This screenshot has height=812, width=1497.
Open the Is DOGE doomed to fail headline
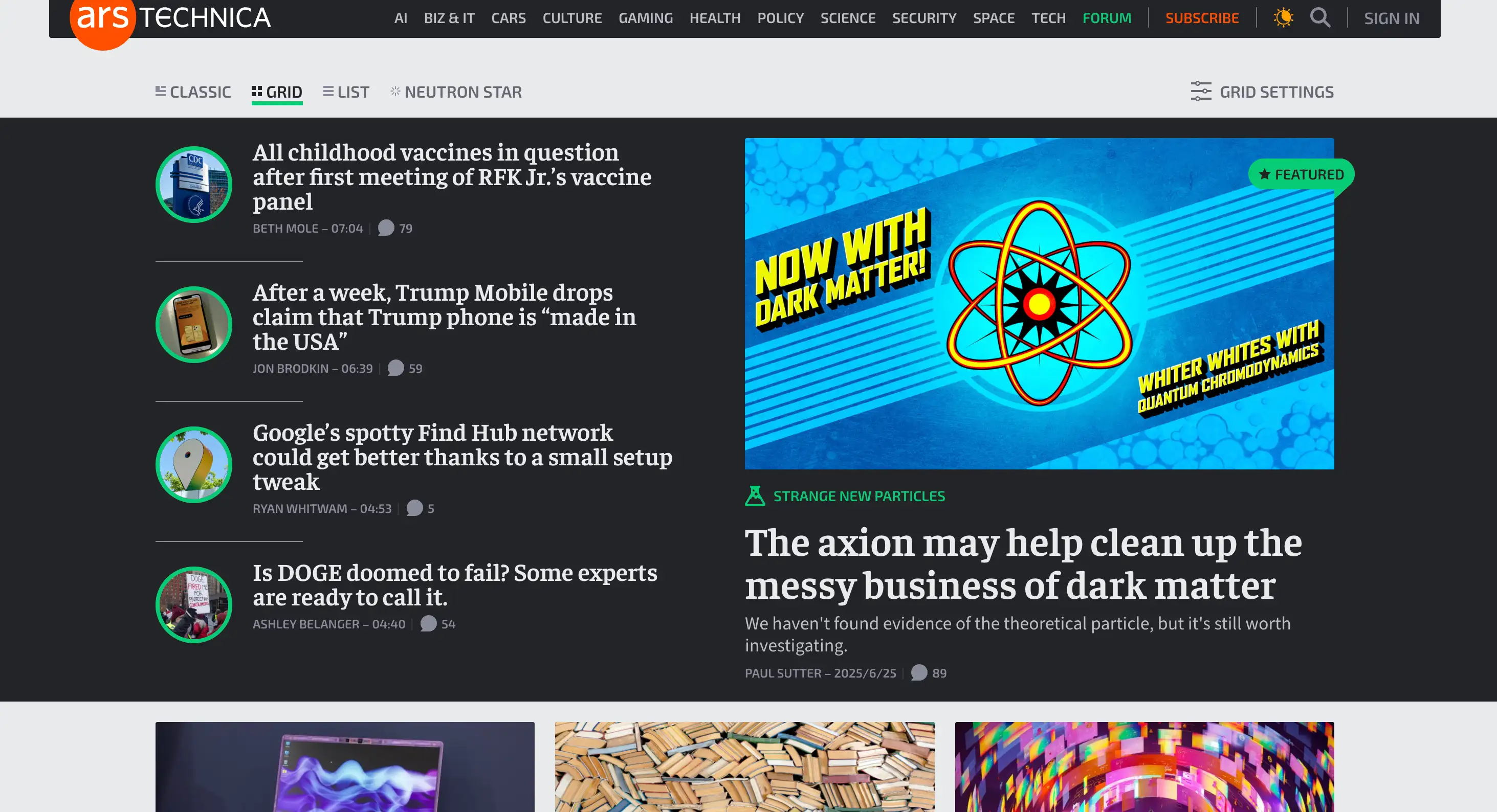tap(455, 584)
